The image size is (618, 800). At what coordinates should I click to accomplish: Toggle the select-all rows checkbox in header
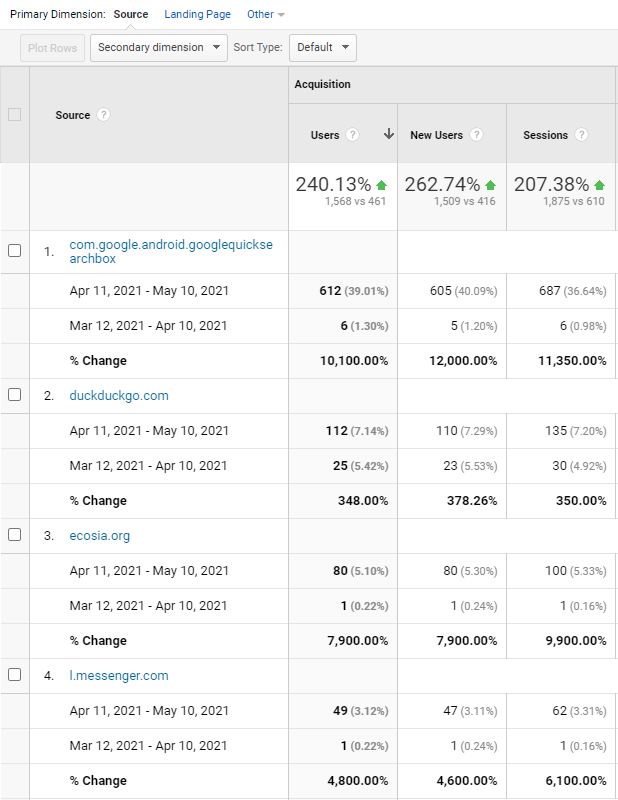point(14,115)
